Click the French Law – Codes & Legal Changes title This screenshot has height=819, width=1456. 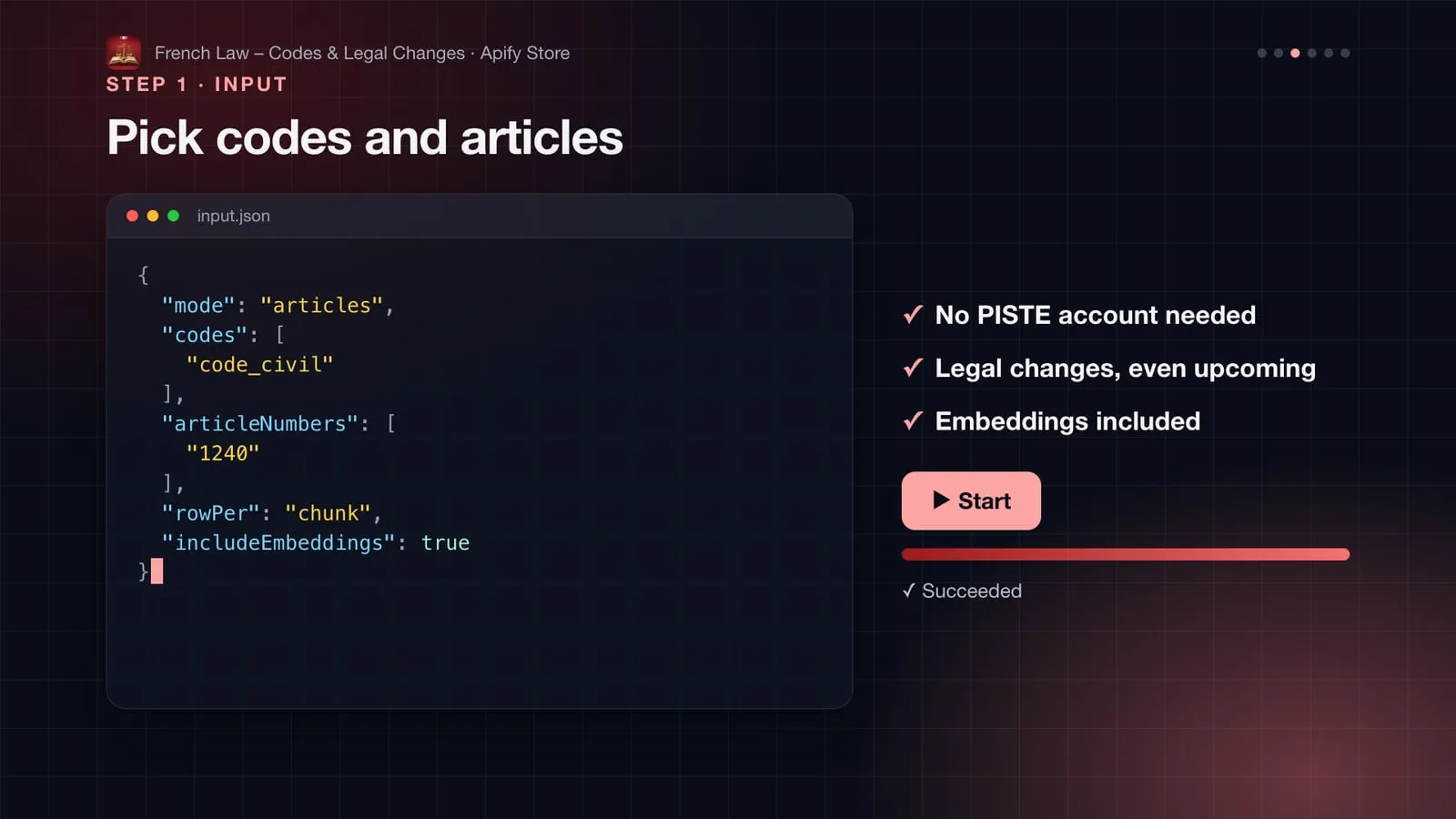pyautogui.click(x=309, y=53)
